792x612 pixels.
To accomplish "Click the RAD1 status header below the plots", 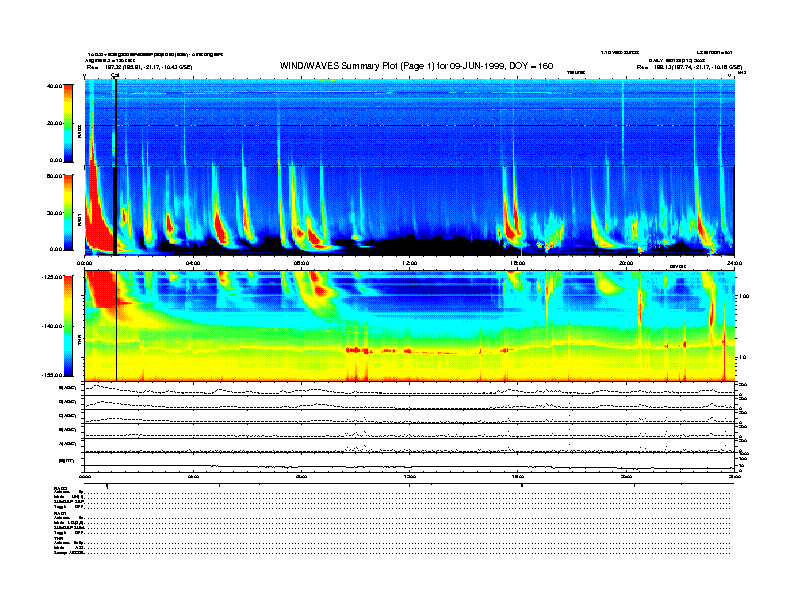I will point(60,513).
